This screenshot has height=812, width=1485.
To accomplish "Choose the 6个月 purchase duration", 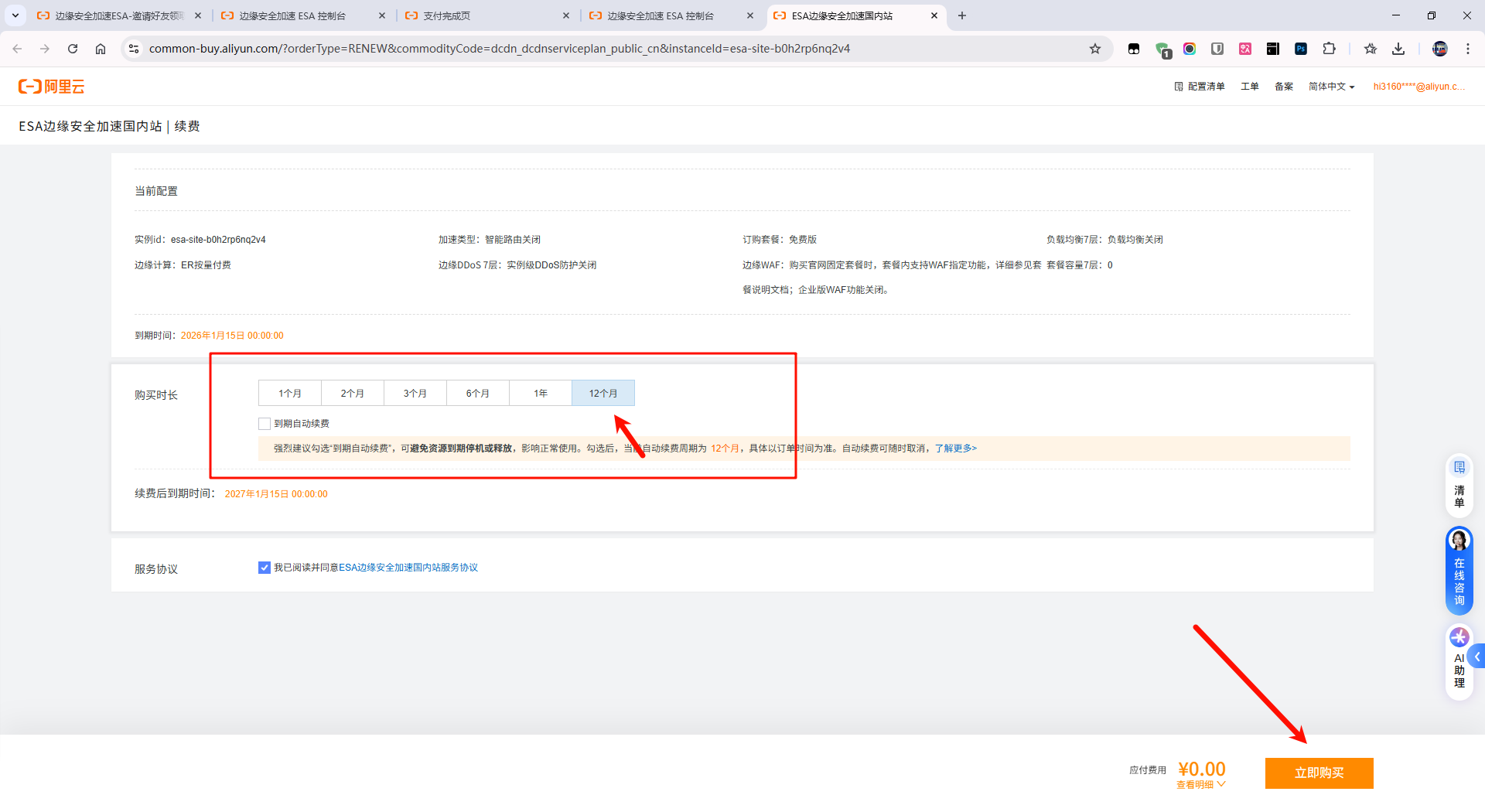I will coord(477,394).
